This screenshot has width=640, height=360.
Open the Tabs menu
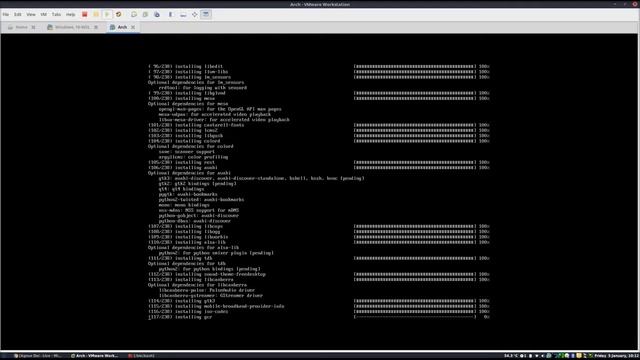click(56, 14)
